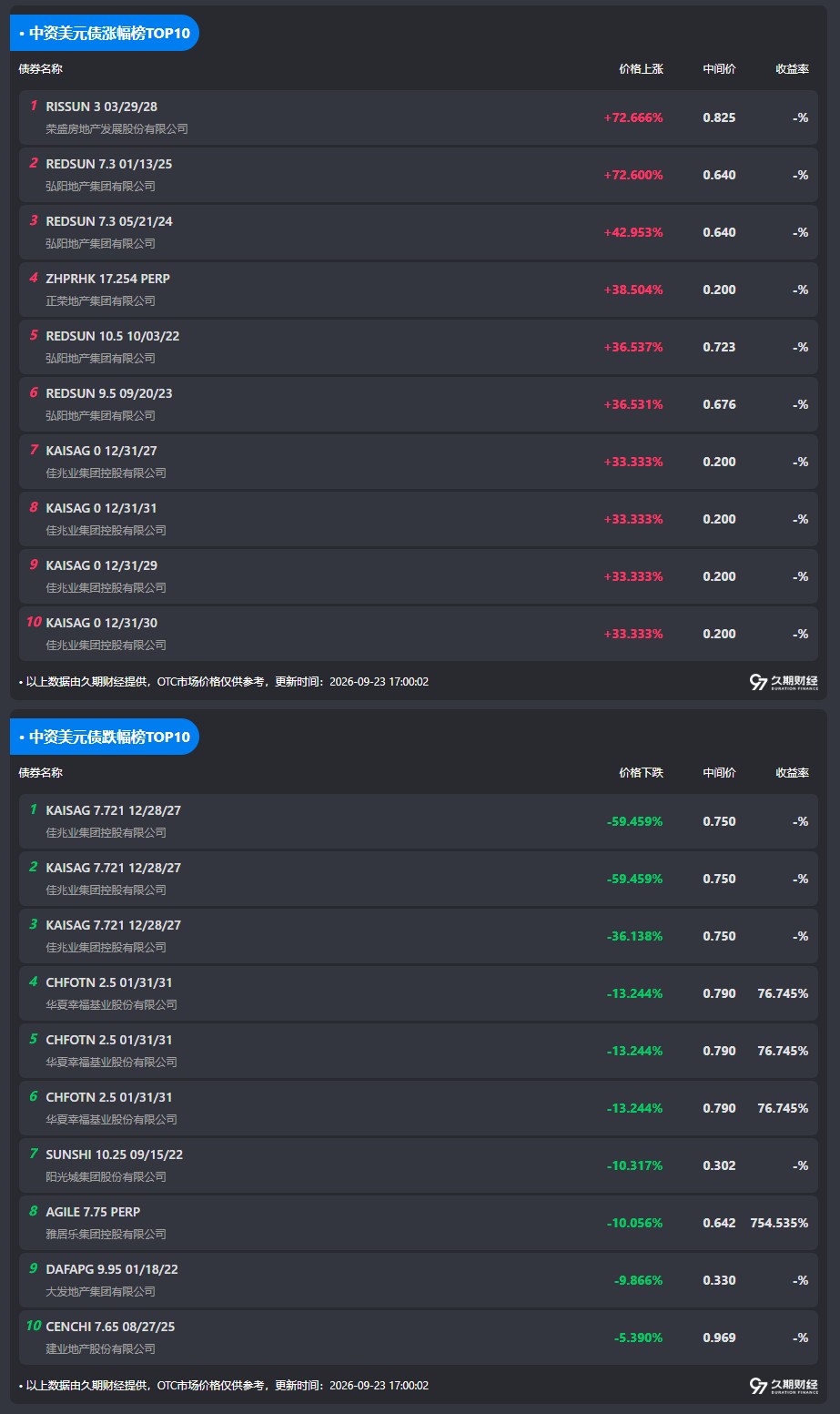
Task: Click issuer 荣盛房地产发展股份有限公司
Action: point(117,129)
